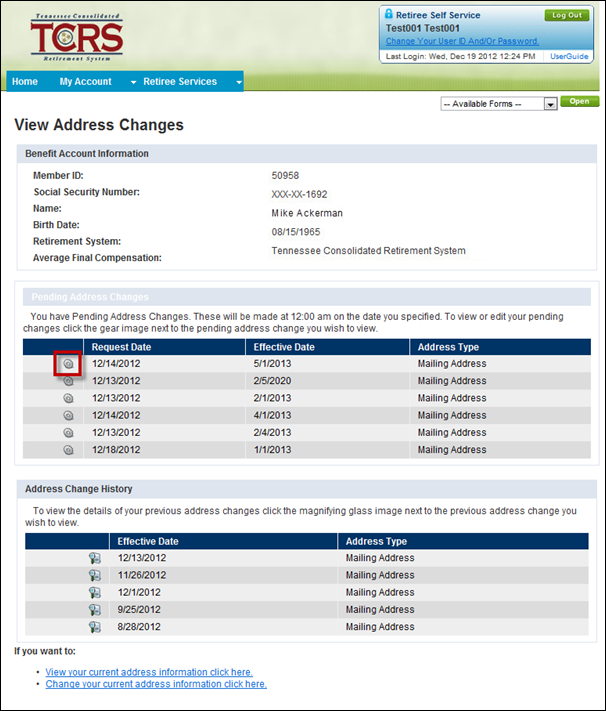Open history details for 8/28/2012
The height and width of the screenshot is (711, 606).
[94, 627]
